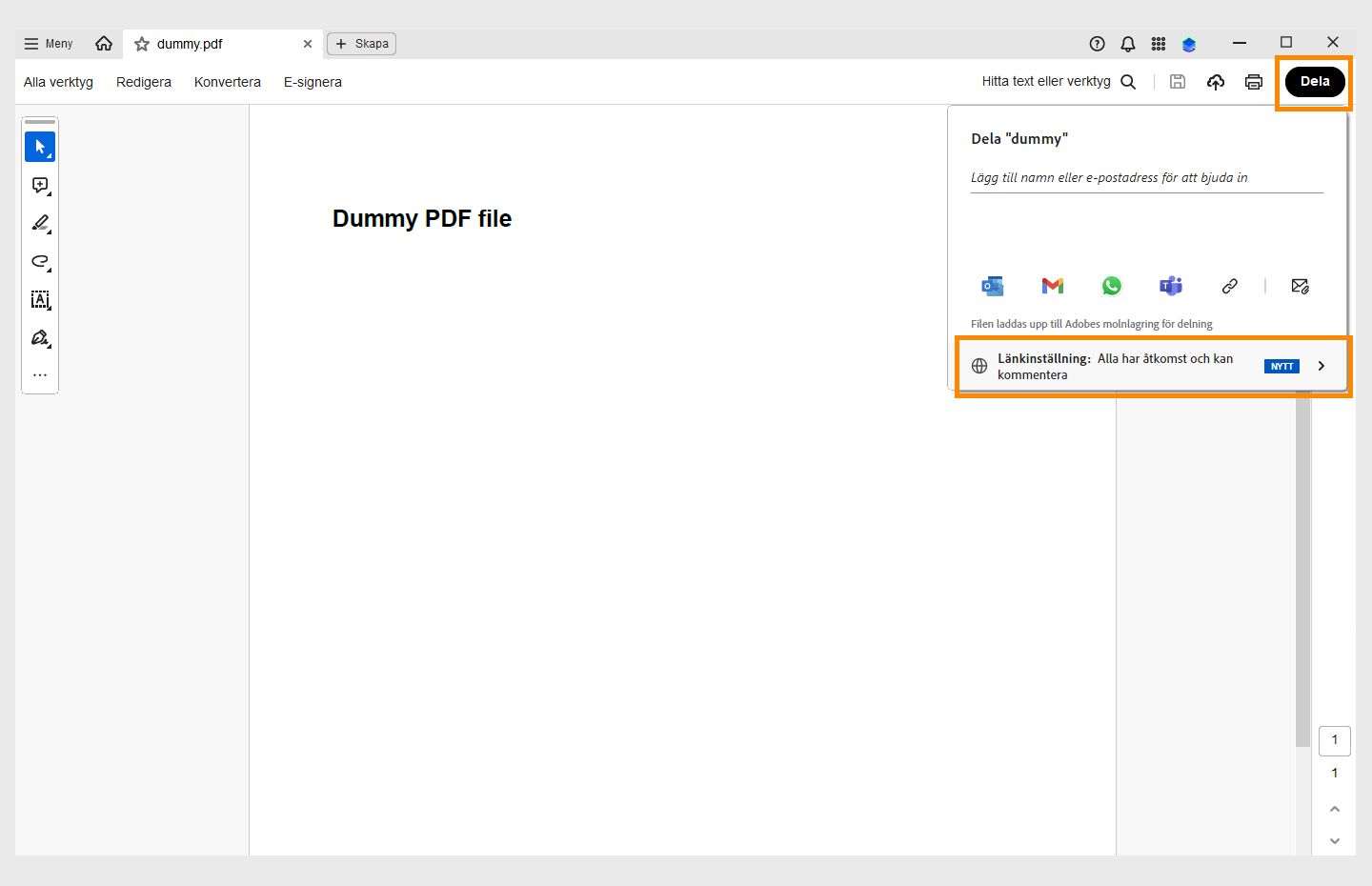This screenshot has width=1372, height=886.
Task: Select the add comment tool
Action: pos(40,186)
